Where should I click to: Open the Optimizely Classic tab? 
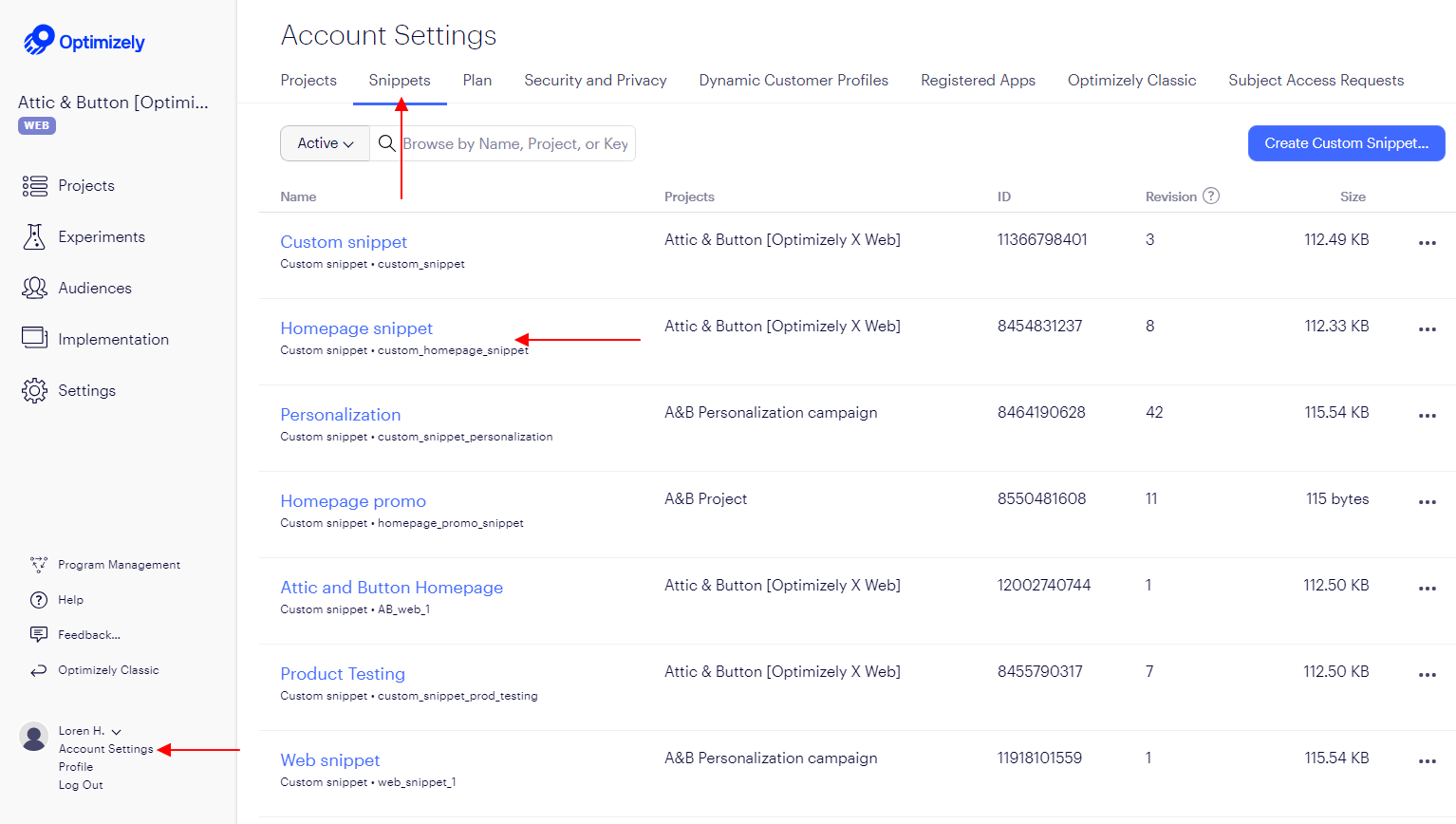click(x=1131, y=81)
